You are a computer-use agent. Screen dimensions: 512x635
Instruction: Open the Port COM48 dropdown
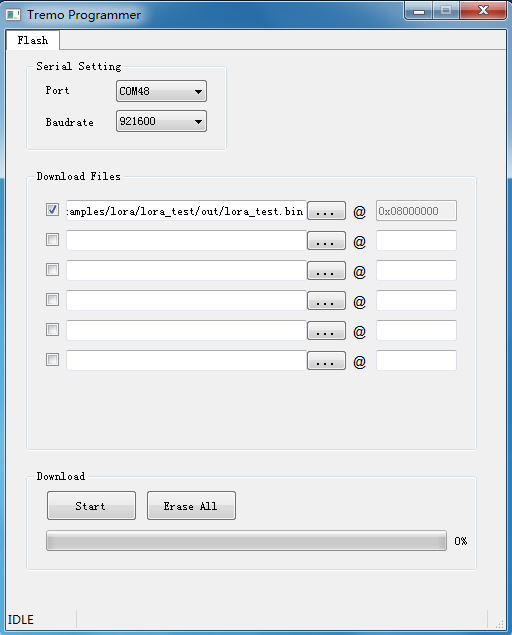click(x=161, y=91)
